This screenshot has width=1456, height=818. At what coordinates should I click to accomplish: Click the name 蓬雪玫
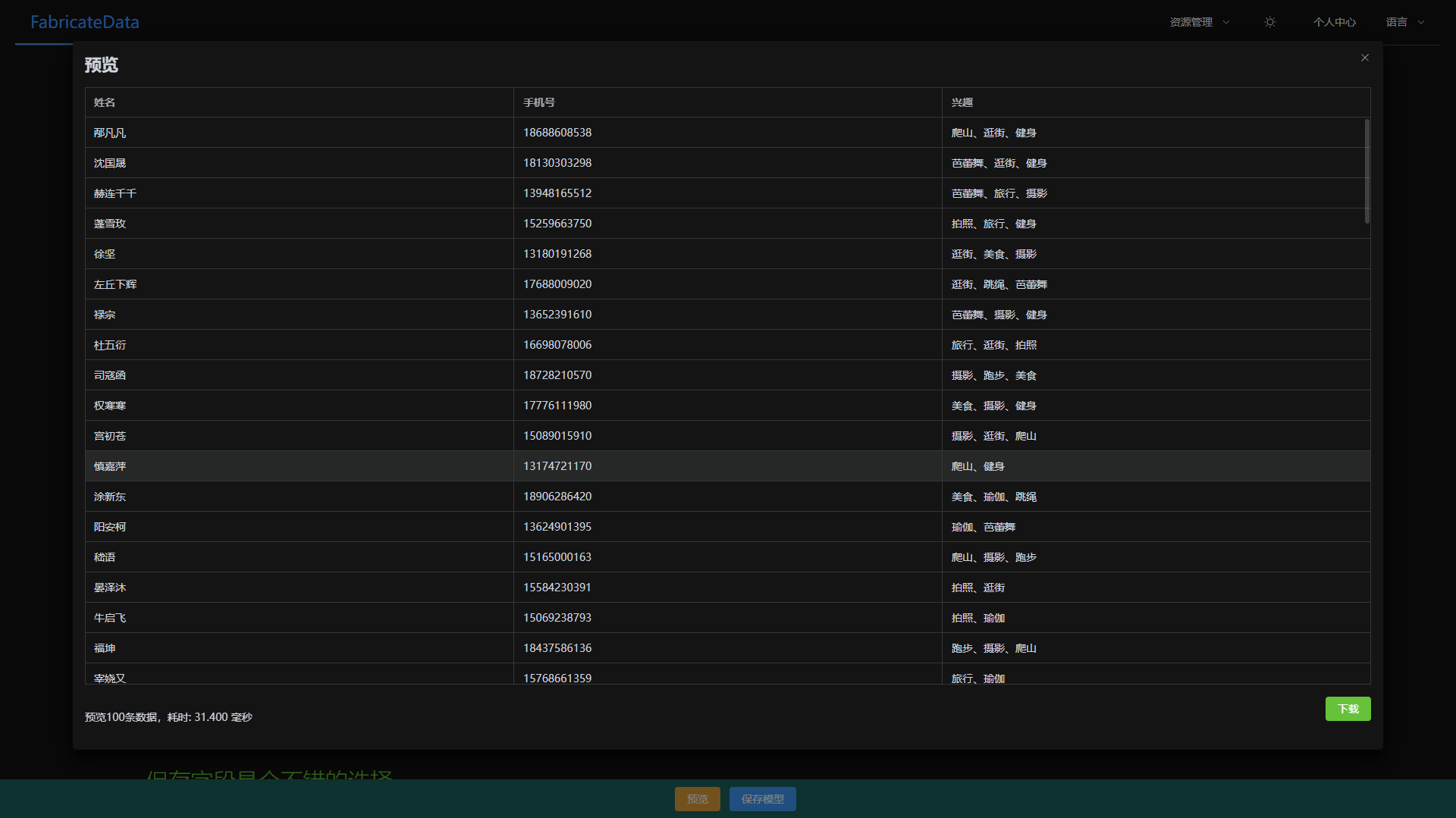110,224
